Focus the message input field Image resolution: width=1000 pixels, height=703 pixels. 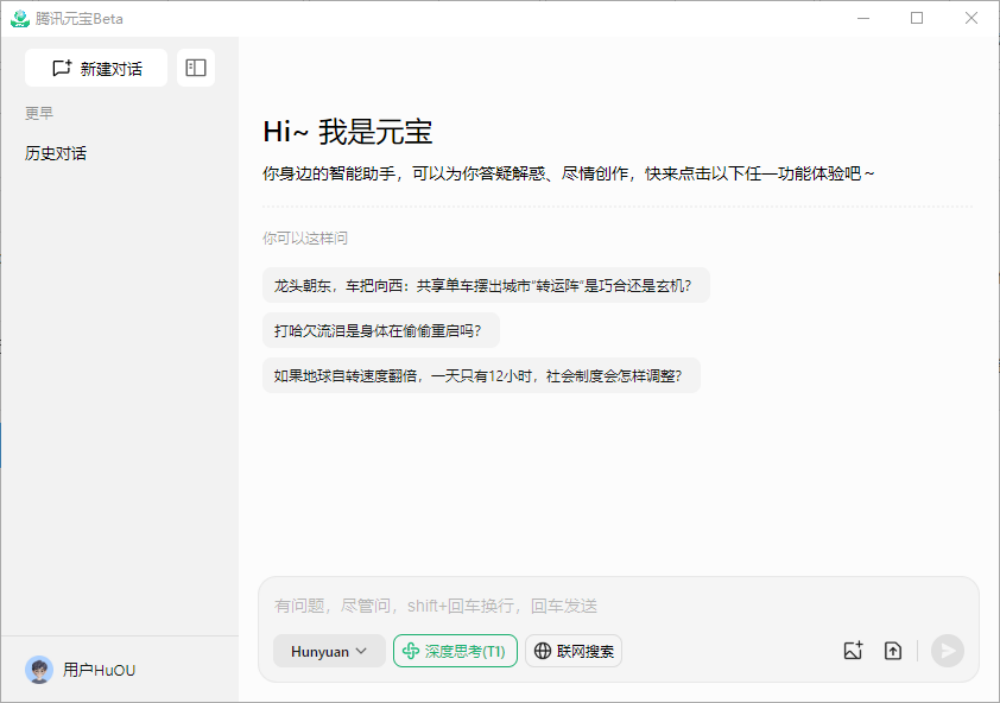600,606
